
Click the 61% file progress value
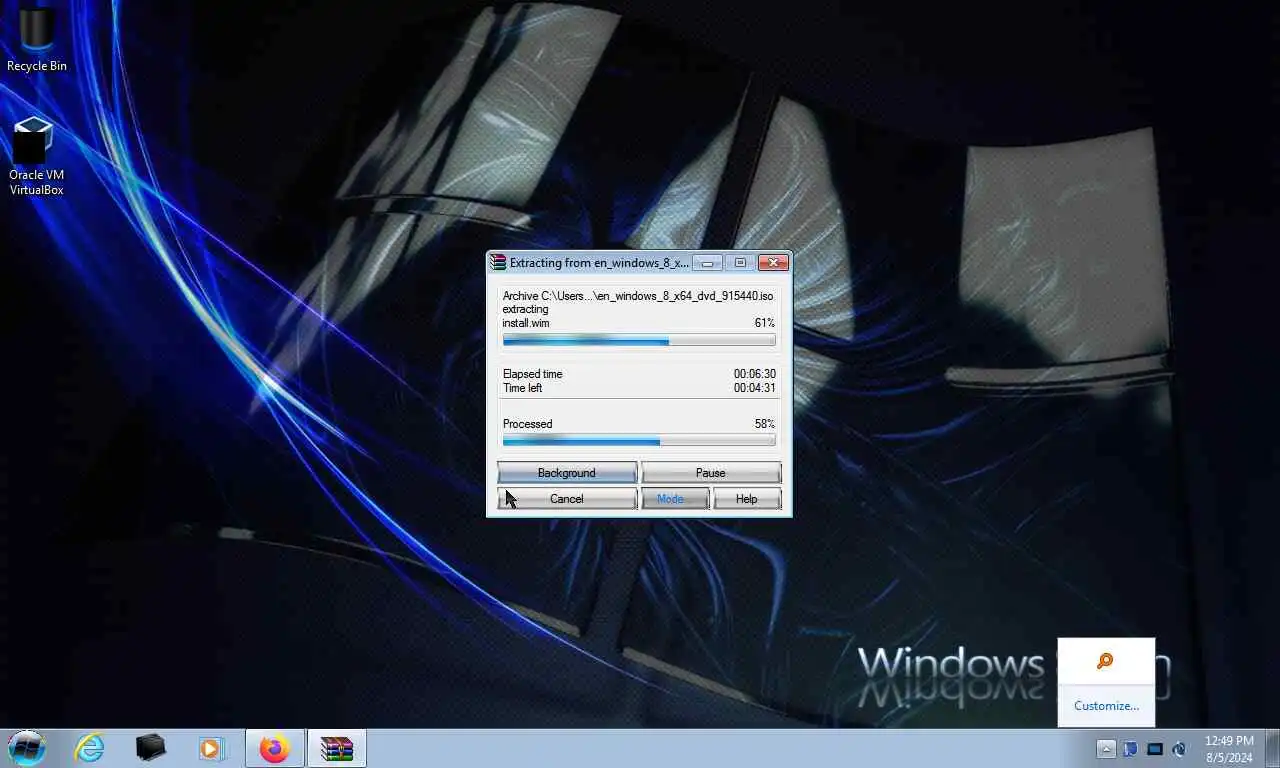tap(765, 323)
